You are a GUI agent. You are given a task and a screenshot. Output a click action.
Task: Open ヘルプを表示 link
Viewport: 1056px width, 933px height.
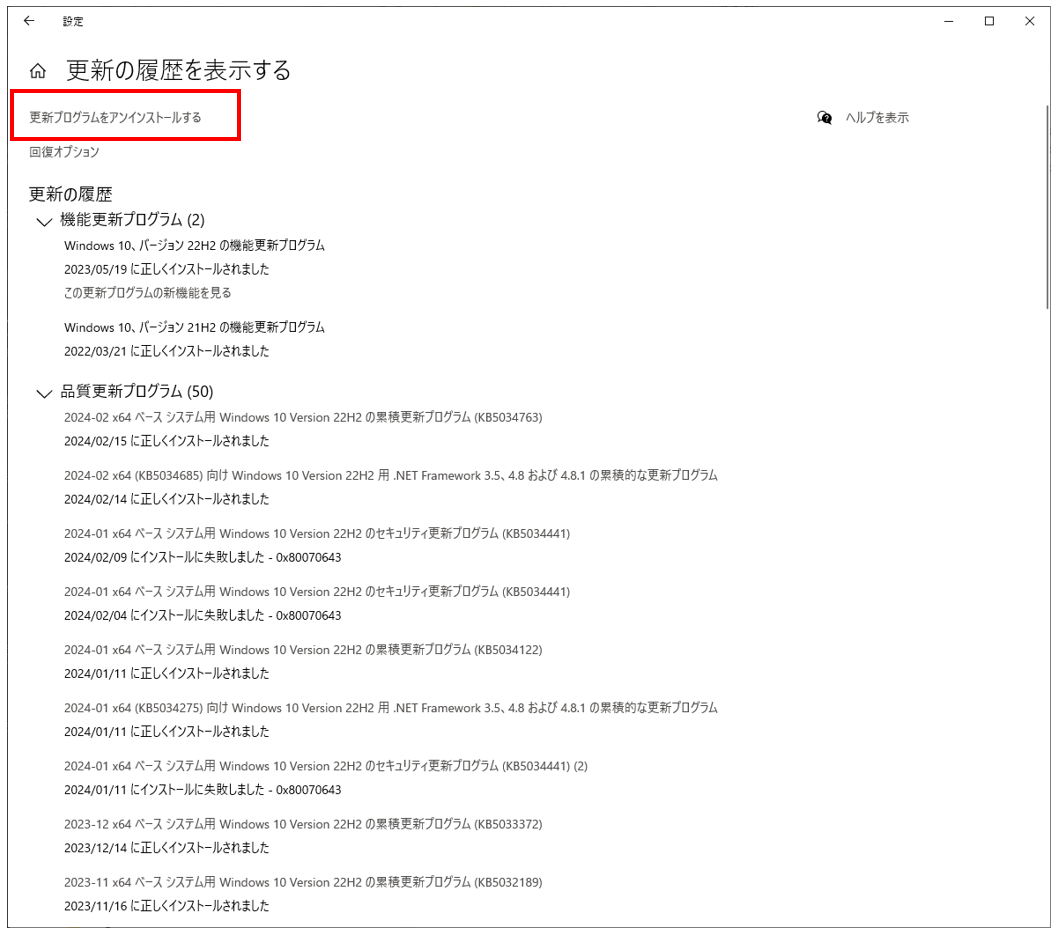coord(877,117)
